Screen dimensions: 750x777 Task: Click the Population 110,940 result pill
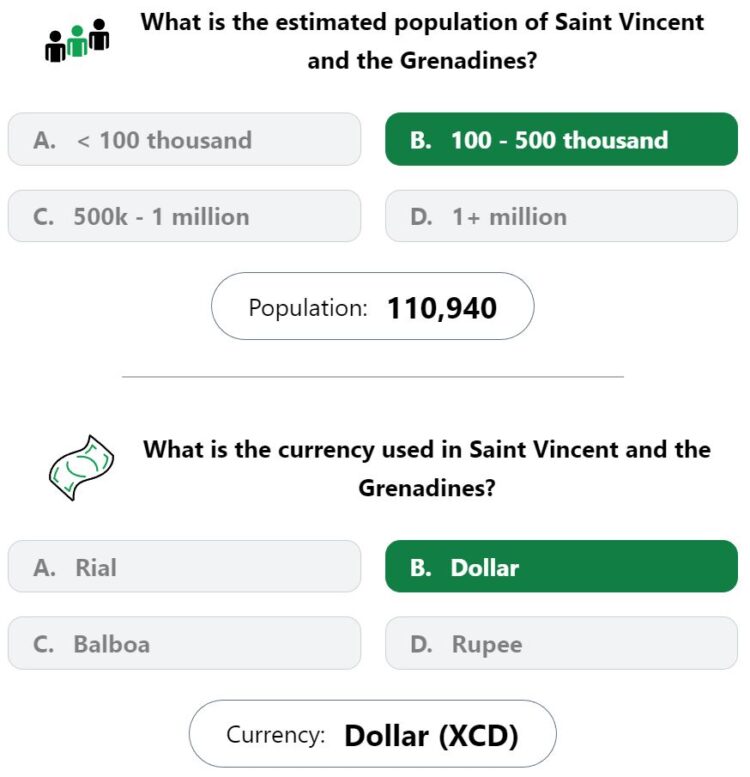[x=373, y=306]
